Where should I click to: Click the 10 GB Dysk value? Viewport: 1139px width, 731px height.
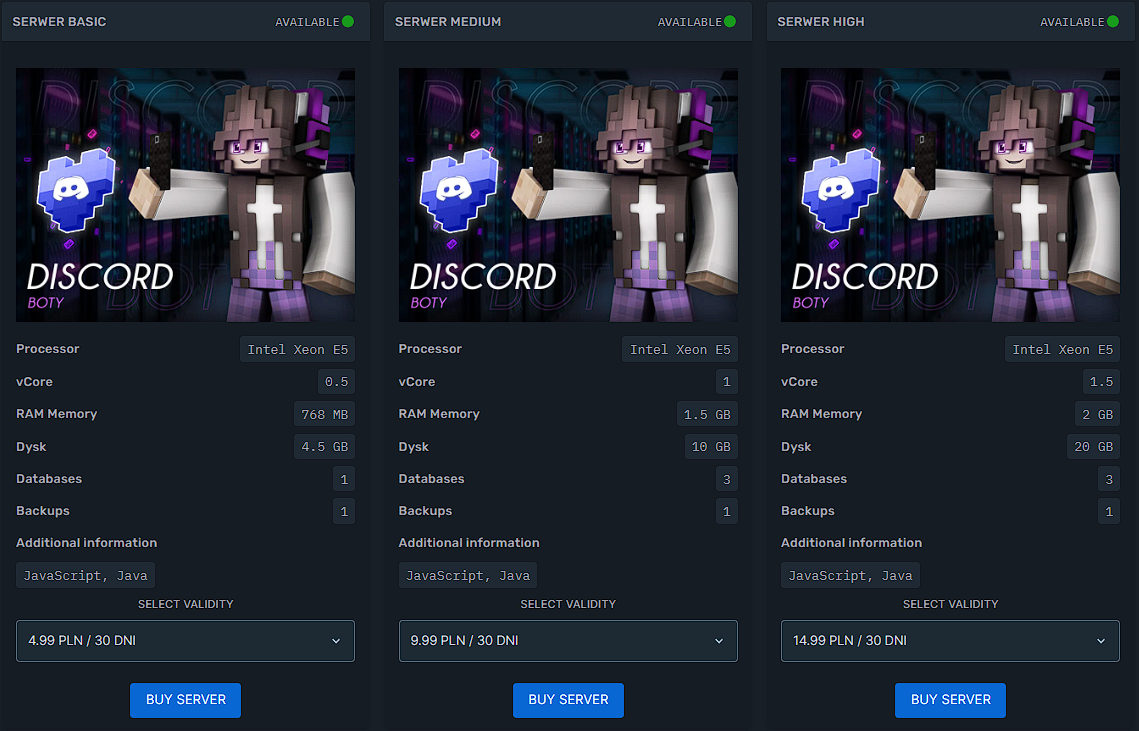coord(710,446)
